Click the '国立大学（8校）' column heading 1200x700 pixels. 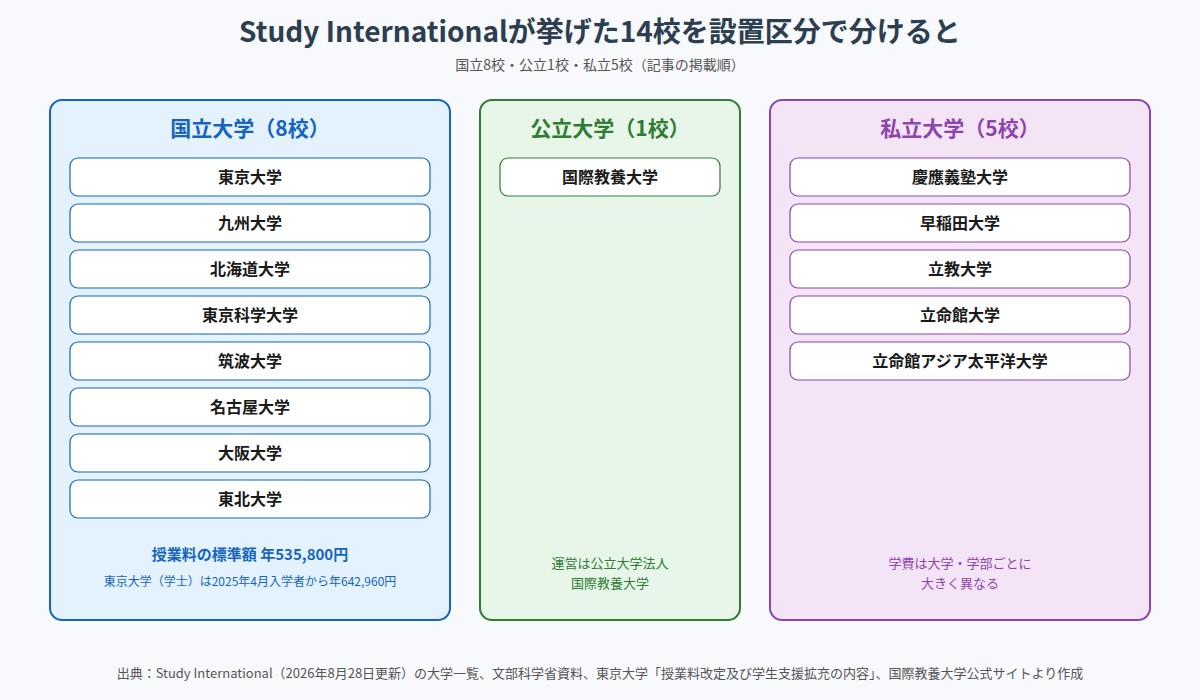pos(250,128)
